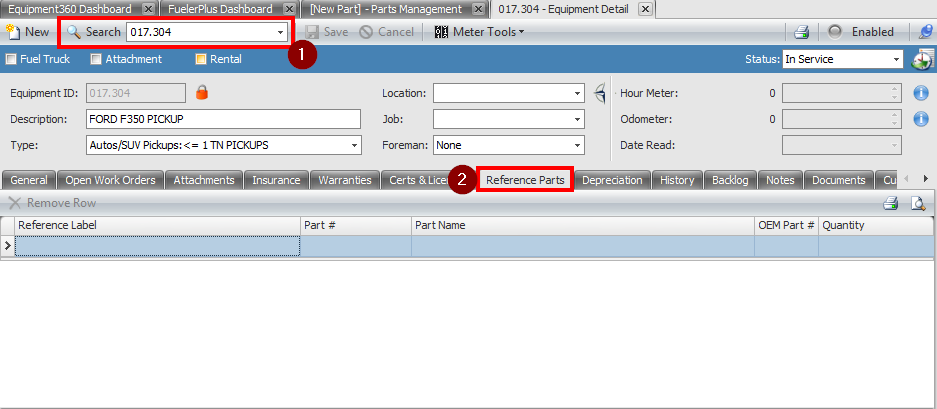937x409 pixels.
Task: Expand the equipment Type dropdown
Action: [x=354, y=145]
